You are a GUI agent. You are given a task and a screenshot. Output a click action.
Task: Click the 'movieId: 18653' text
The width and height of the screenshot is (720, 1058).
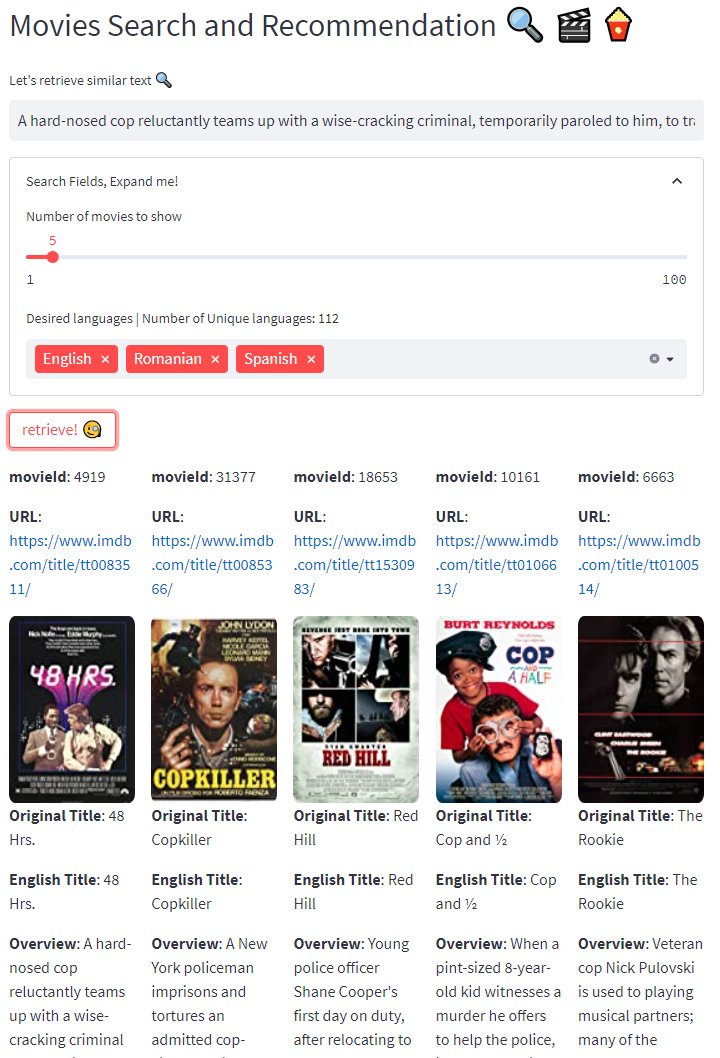point(345,477)
